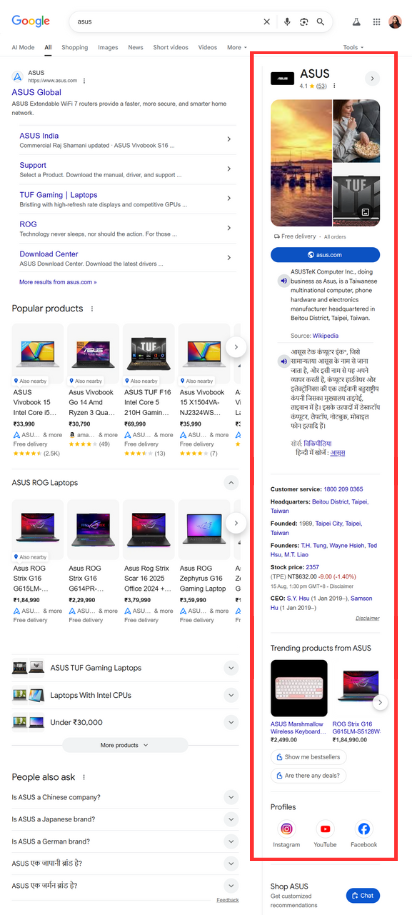Screen dimensions: 412x915
Task: Open Download Center sitelink
Action: (x=48, y=254)
